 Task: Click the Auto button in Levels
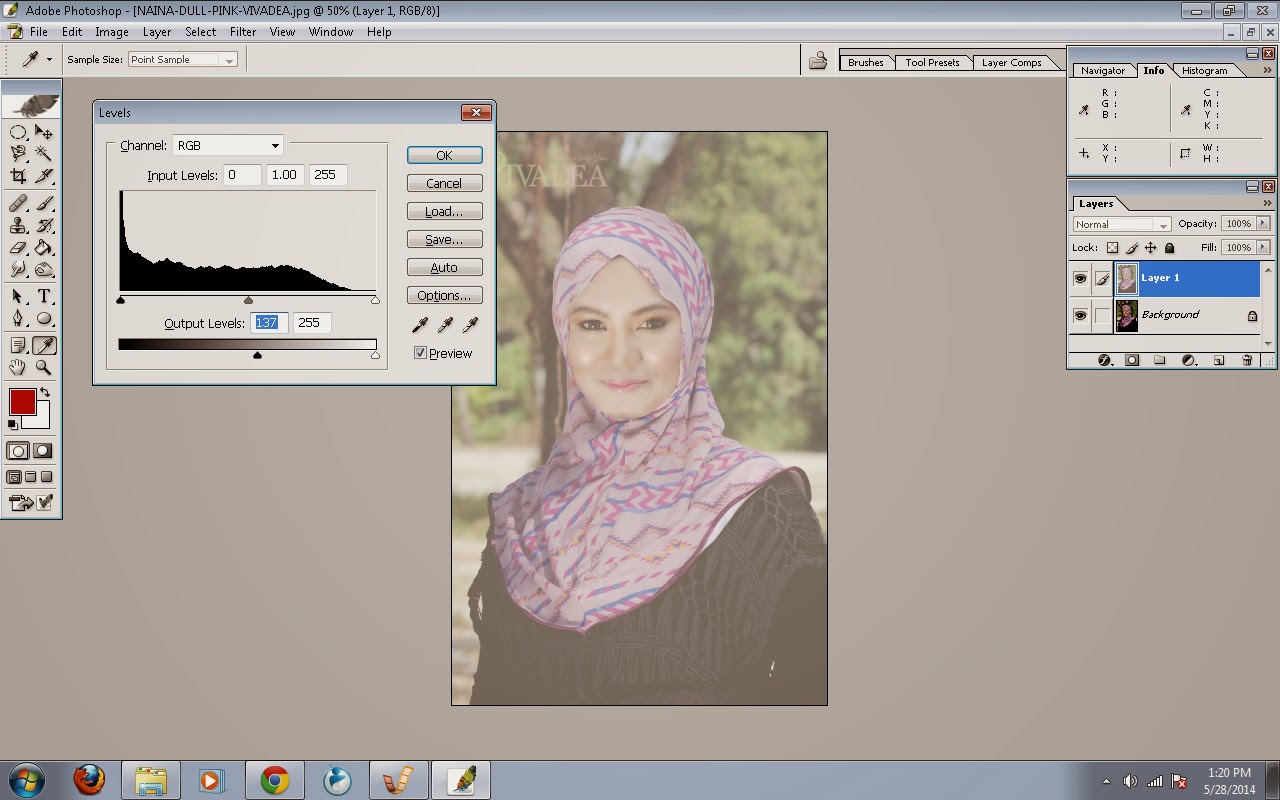(444, 267)
